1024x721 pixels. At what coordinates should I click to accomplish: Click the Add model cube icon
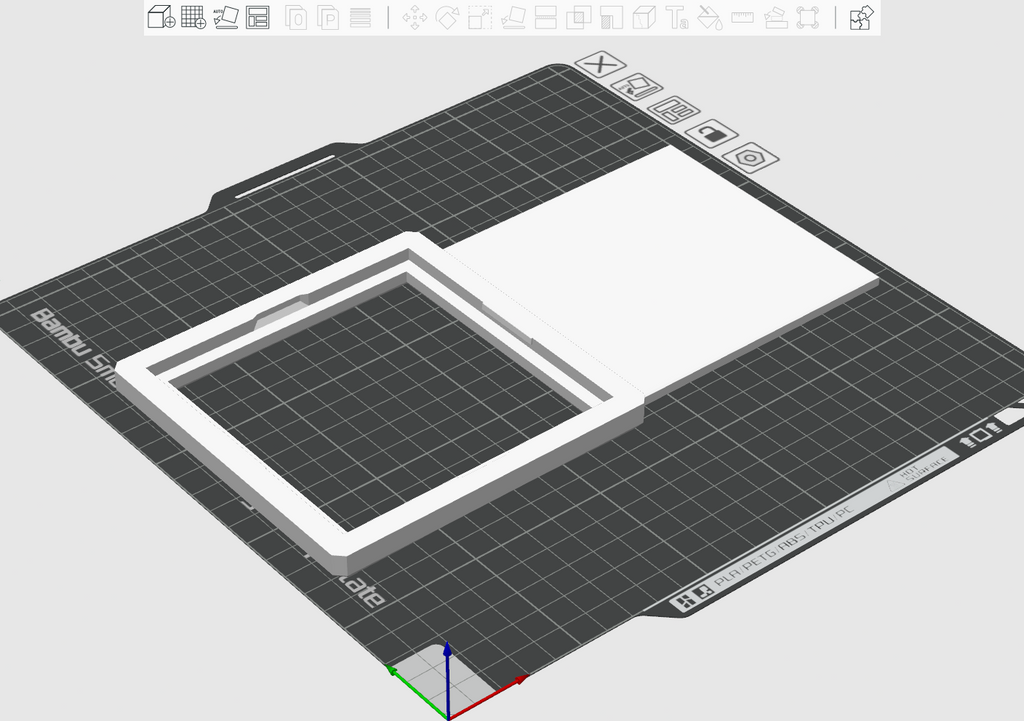[x=161, y=18]
